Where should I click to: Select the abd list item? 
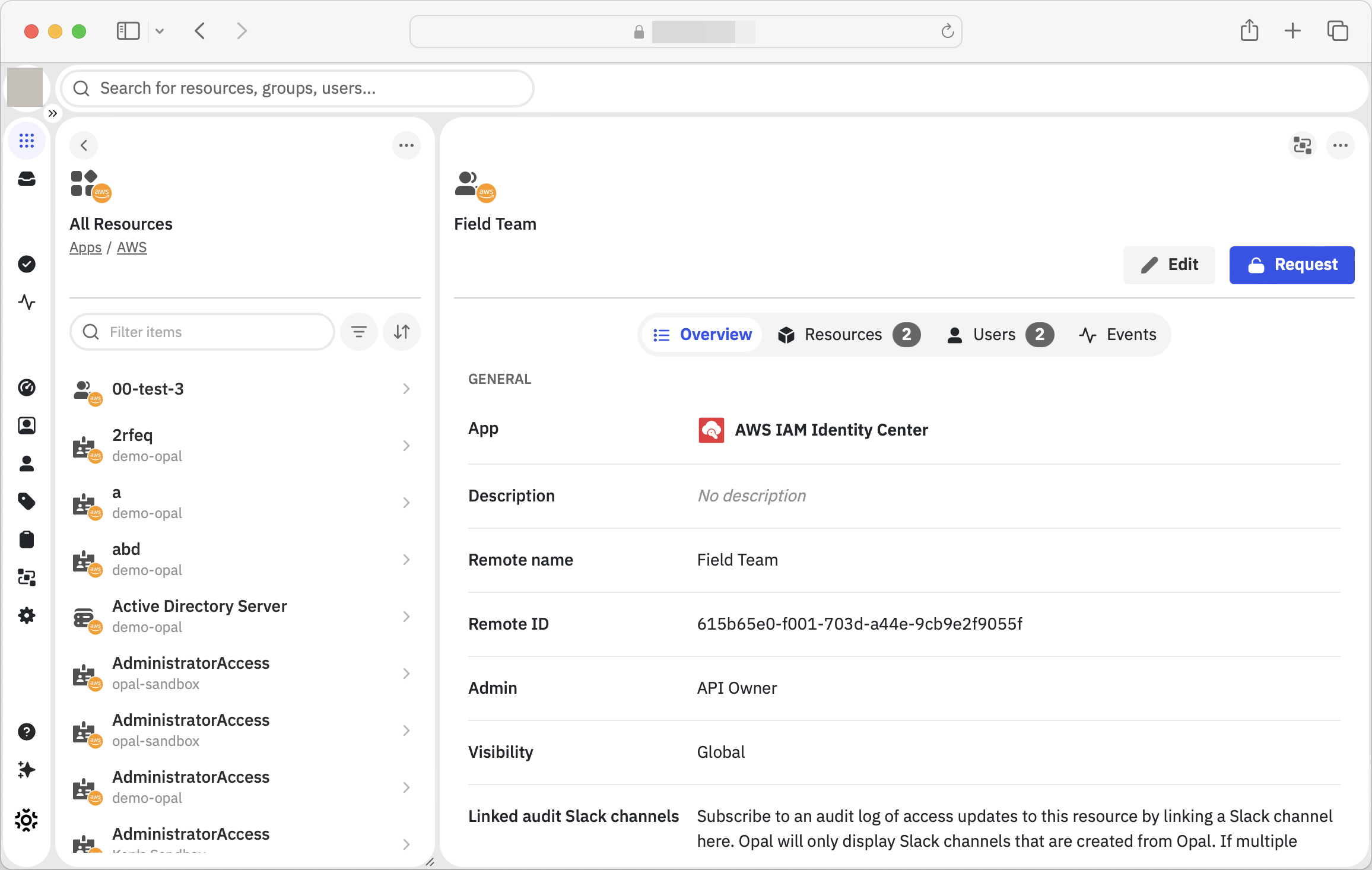244,560
